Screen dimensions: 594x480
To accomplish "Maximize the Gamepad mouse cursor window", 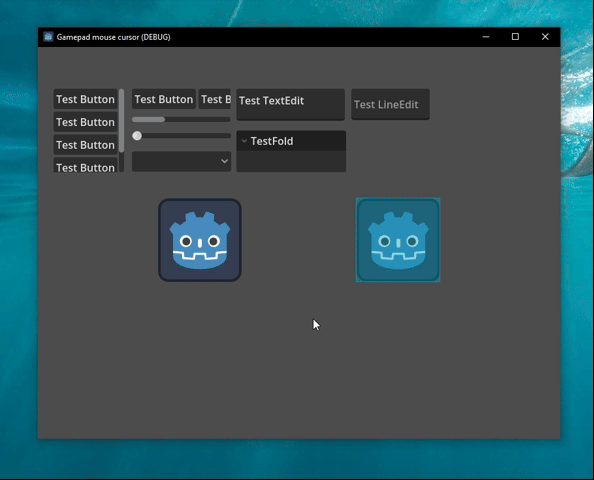I will tap(515, 37).
